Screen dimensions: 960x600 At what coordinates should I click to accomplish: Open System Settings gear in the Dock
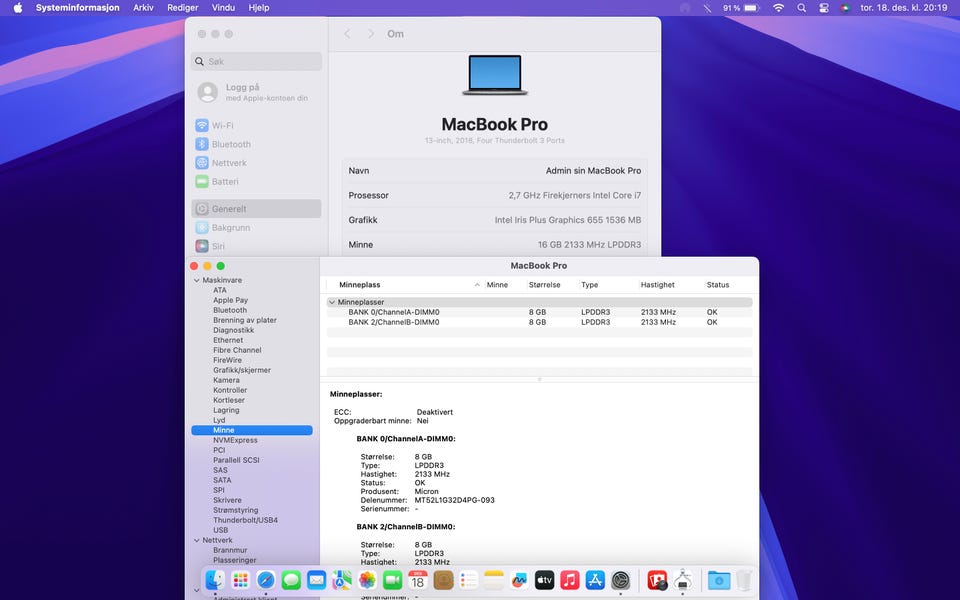[x=620, y=579]
